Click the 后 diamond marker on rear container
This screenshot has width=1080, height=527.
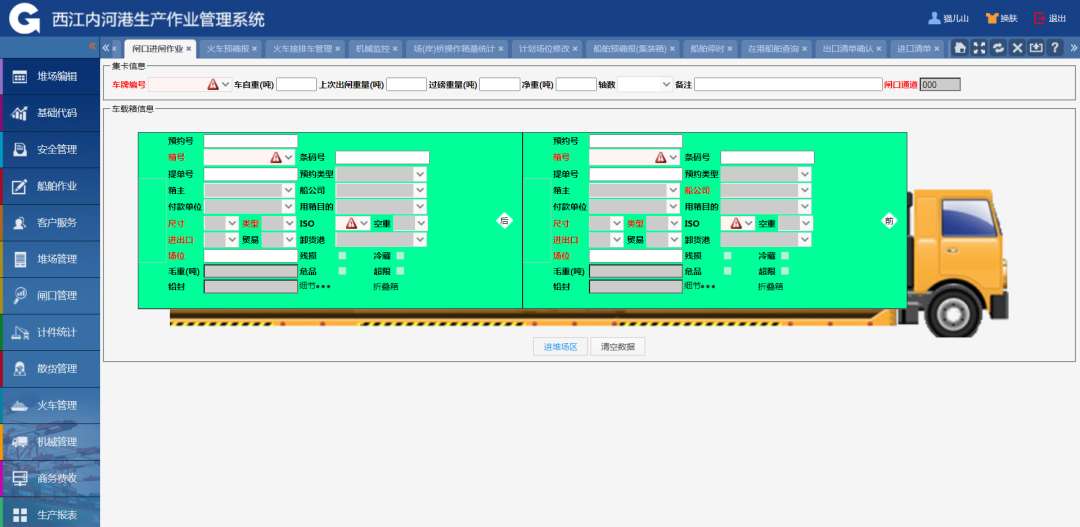tap(505, 221)
